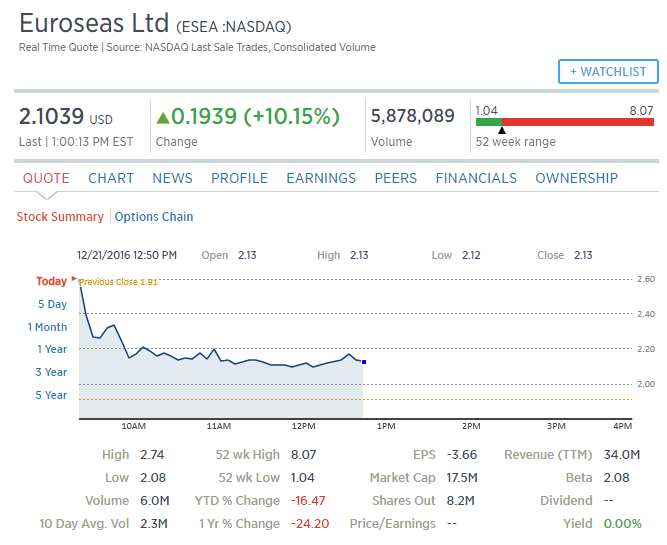
Task: Switch to the FINANCIALS tab
Action: point(476,178)
